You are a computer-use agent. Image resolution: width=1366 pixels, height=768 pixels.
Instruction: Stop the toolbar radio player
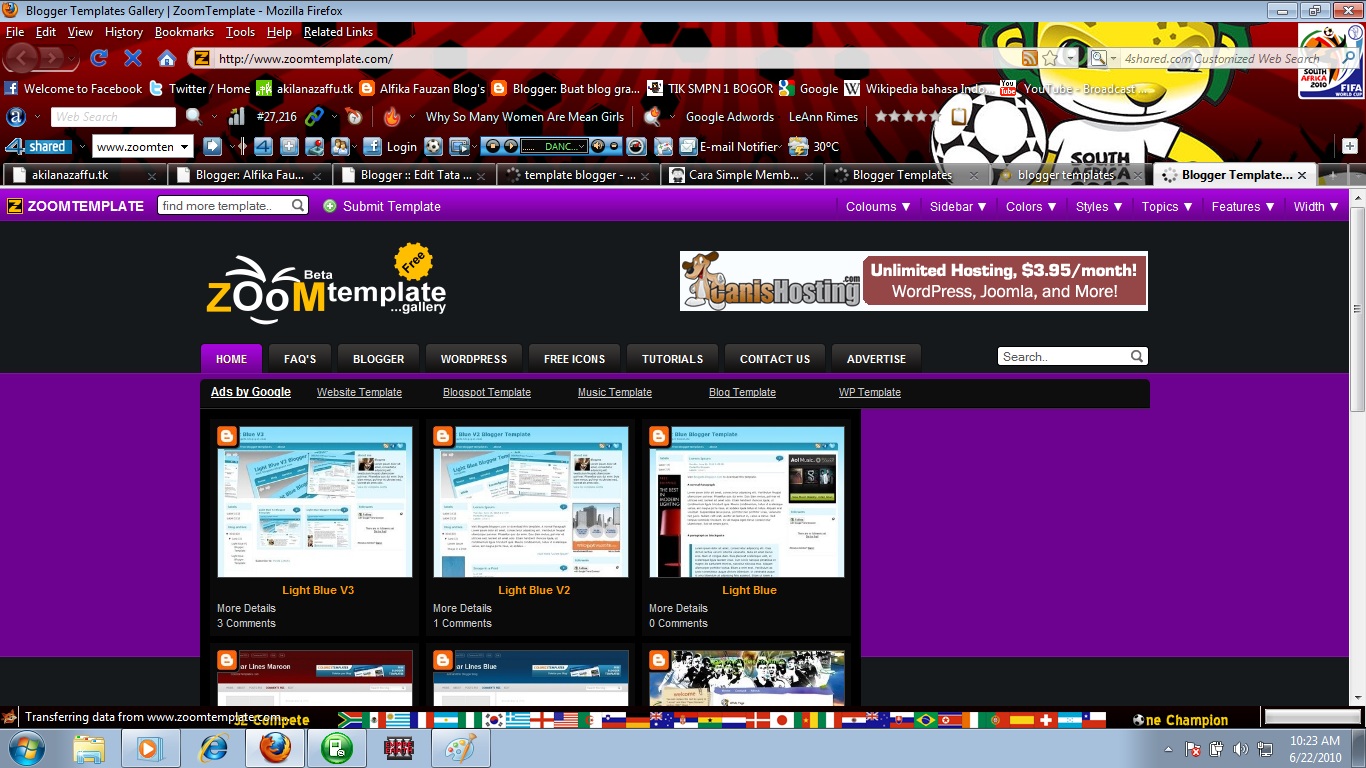[493, 147]
